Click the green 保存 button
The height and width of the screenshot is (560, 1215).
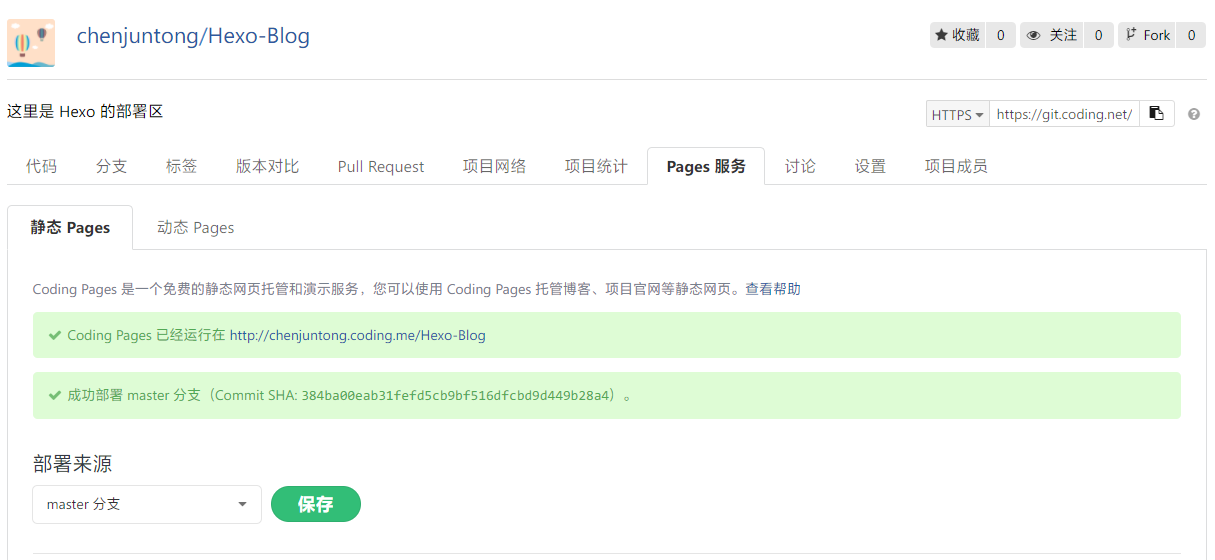point(316,504)
